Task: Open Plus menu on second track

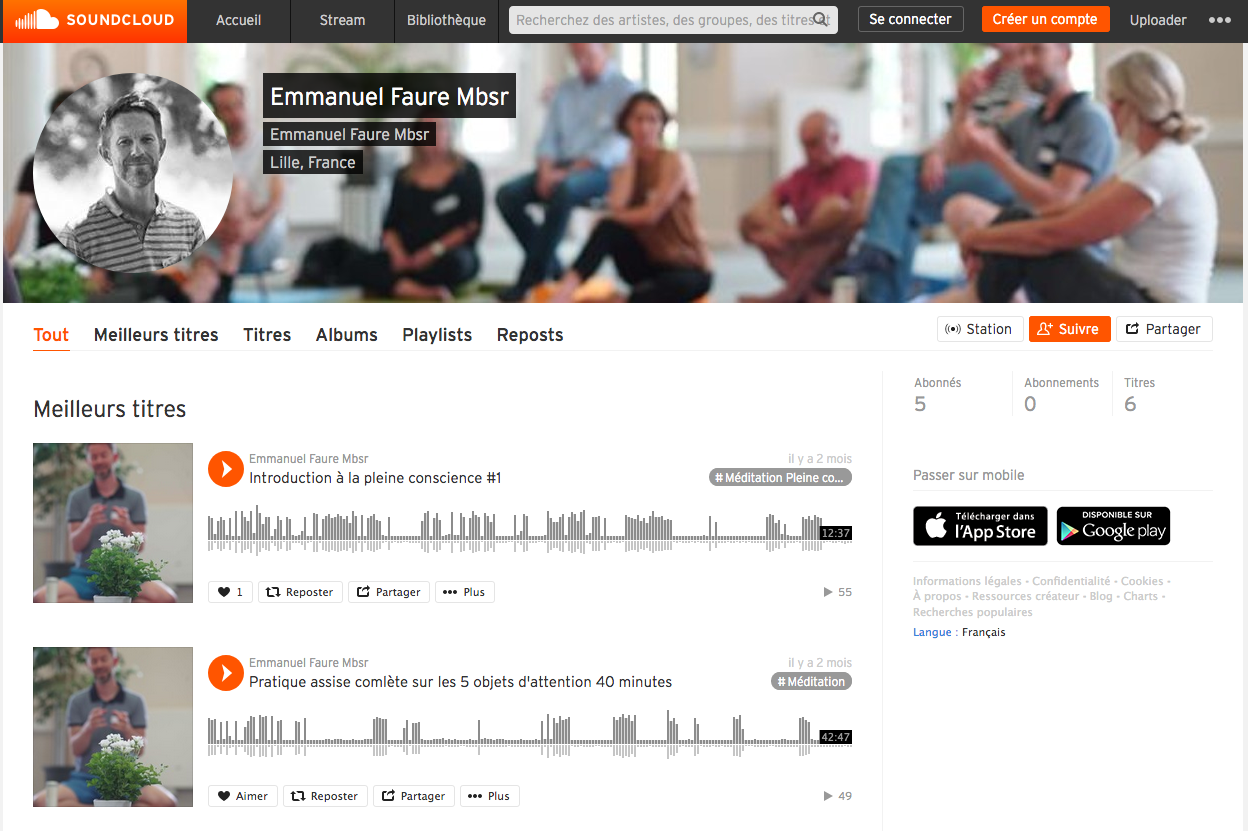Action: click(490, 796)
